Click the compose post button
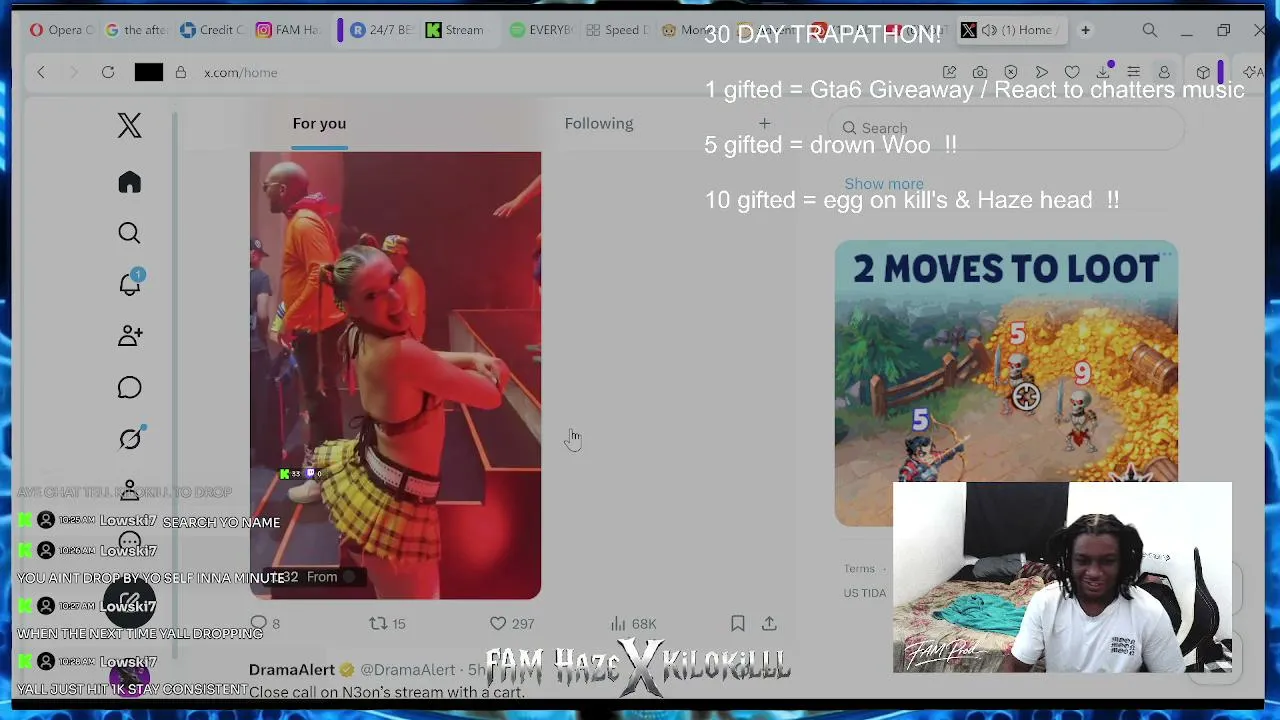The image size is (1280, 720). (130, 602)
